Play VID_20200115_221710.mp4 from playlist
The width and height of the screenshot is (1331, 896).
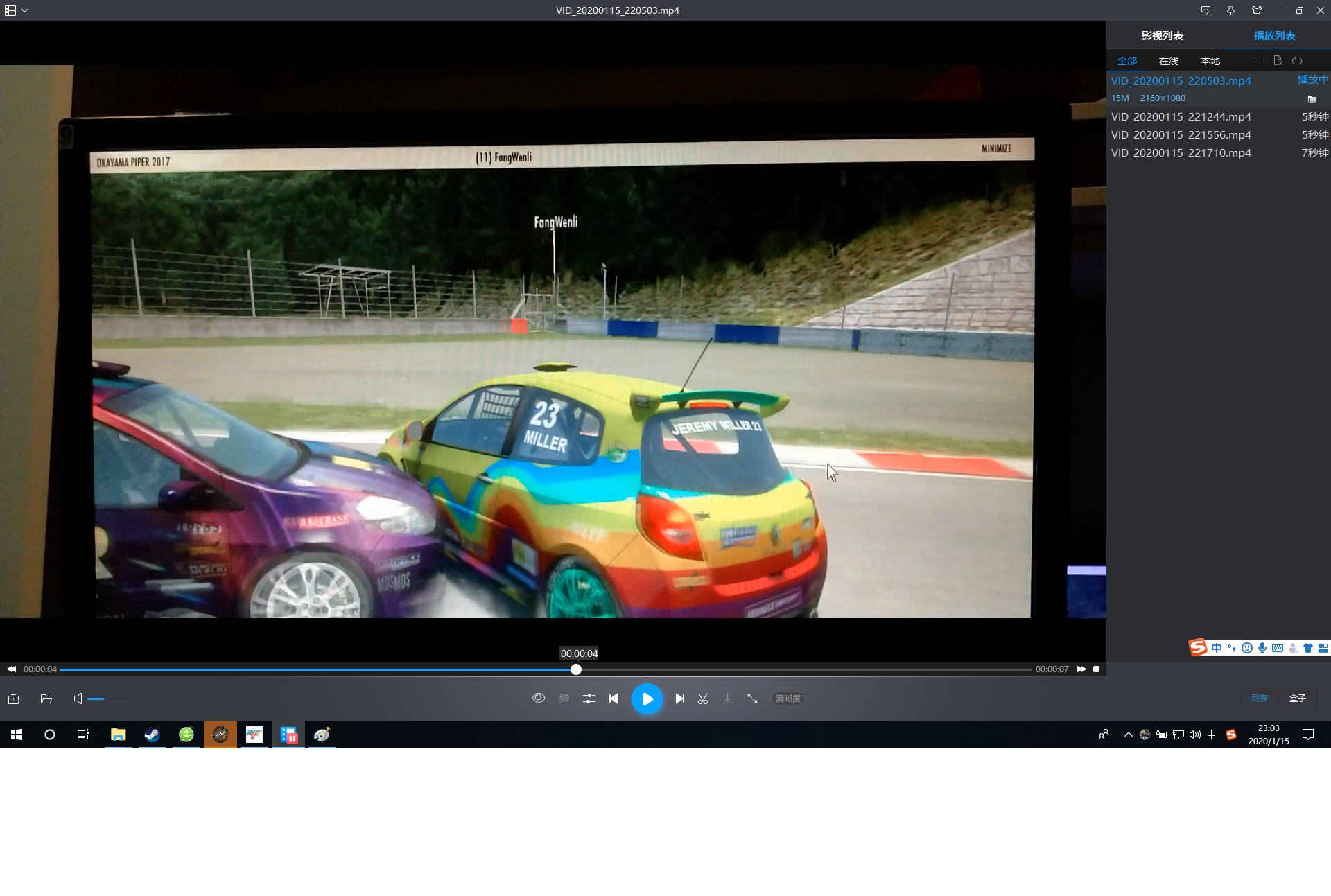[x=1181, y=152]
